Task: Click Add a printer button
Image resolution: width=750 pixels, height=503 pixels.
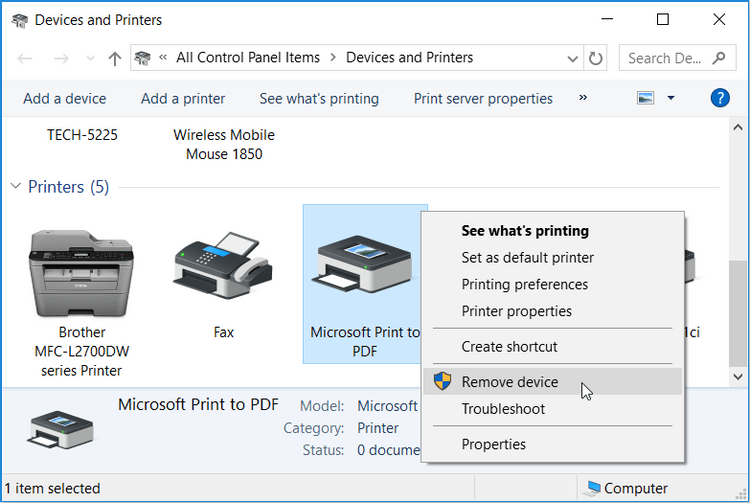Action: coord(183,98)
